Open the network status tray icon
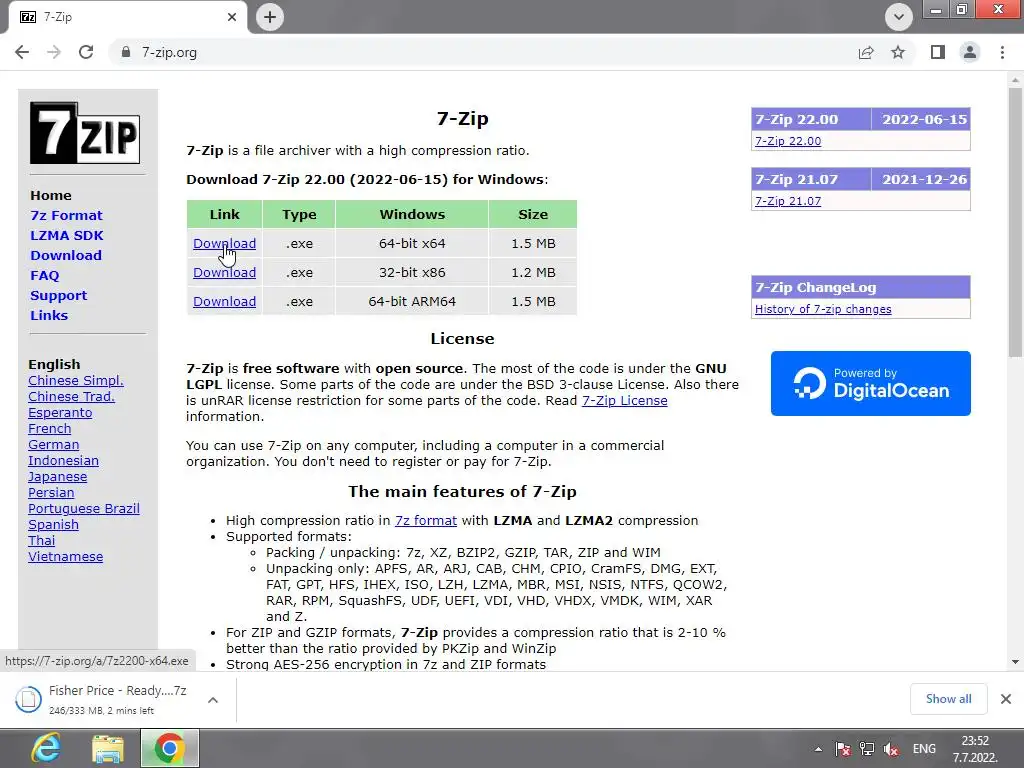 click(x=867, y=749)
